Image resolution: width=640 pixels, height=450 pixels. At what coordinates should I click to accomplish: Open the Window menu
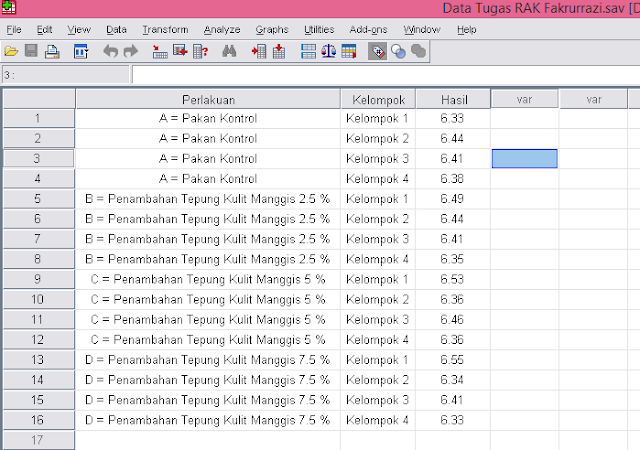422,30
